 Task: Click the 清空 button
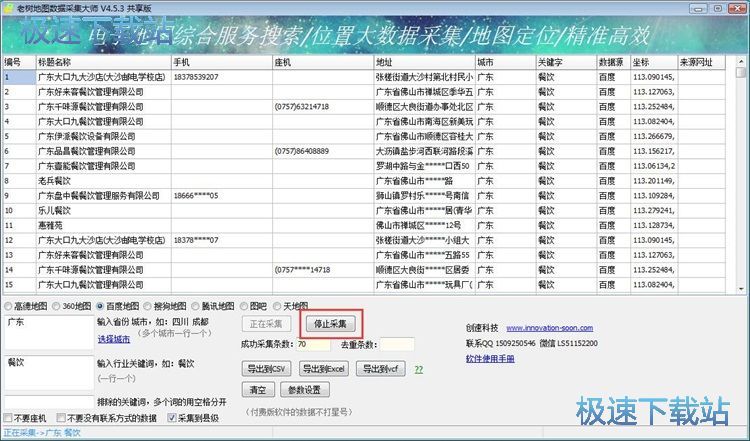(258, 390)
